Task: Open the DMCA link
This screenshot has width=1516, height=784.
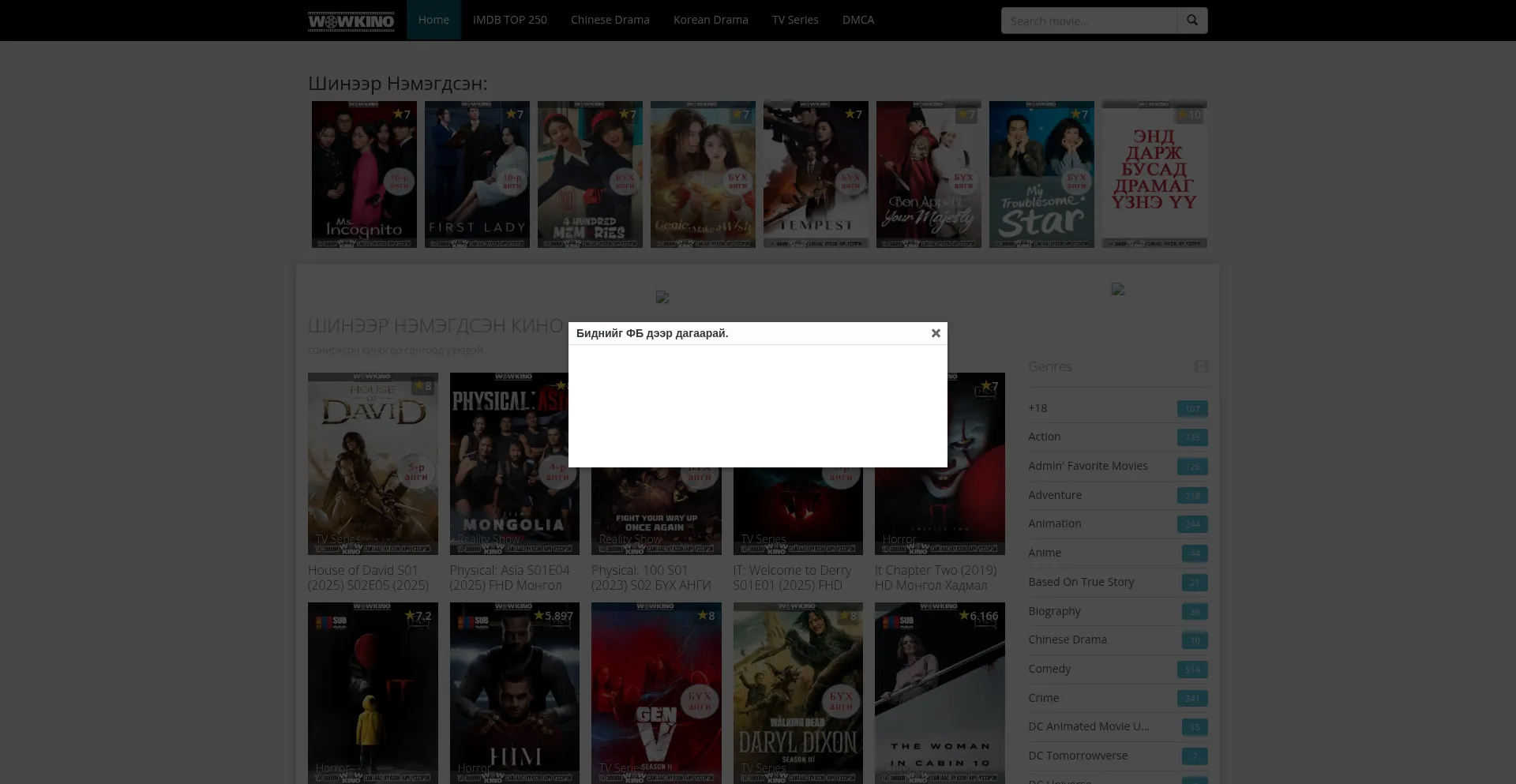Action: [857, 20]
